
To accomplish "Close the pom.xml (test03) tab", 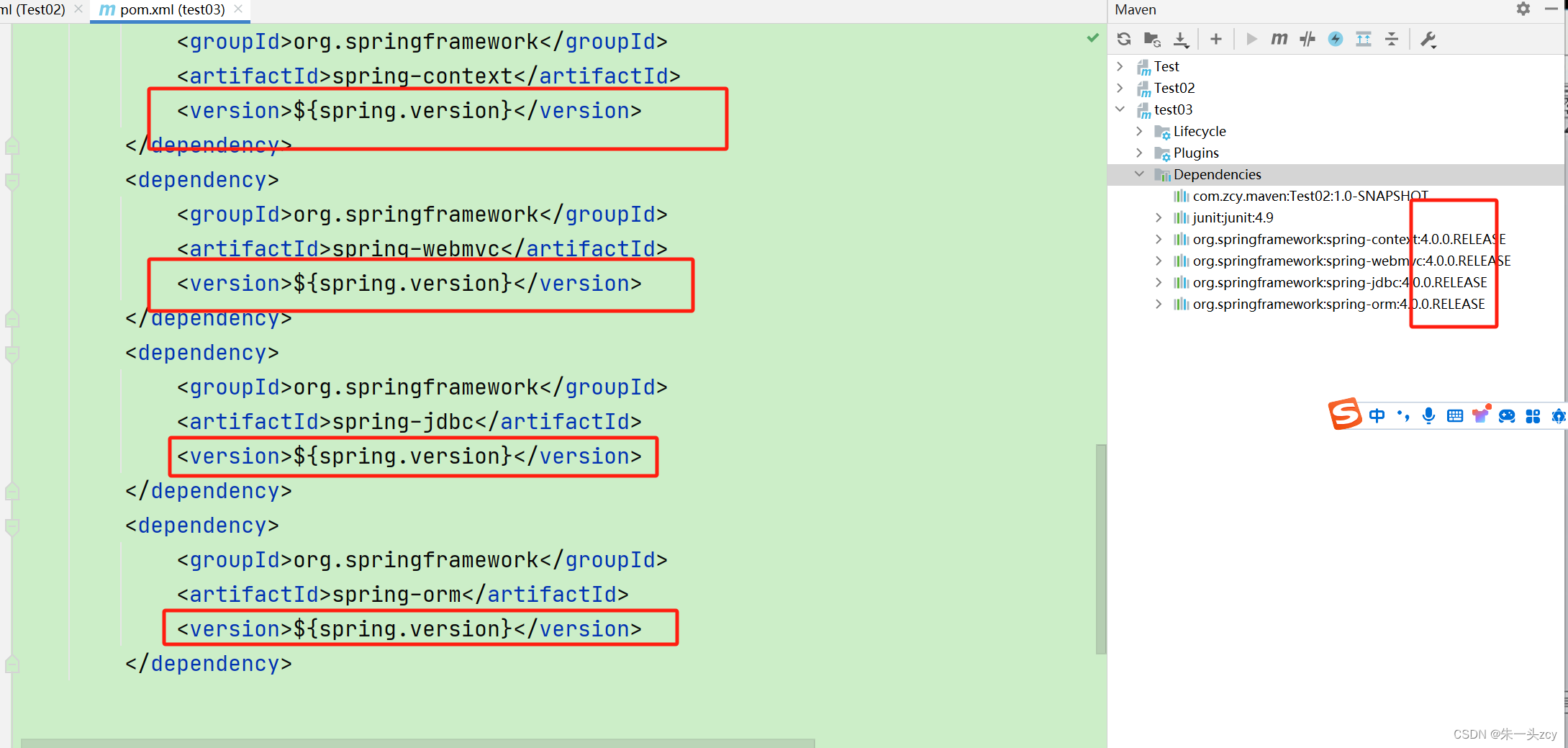I will tap(238, 9).
